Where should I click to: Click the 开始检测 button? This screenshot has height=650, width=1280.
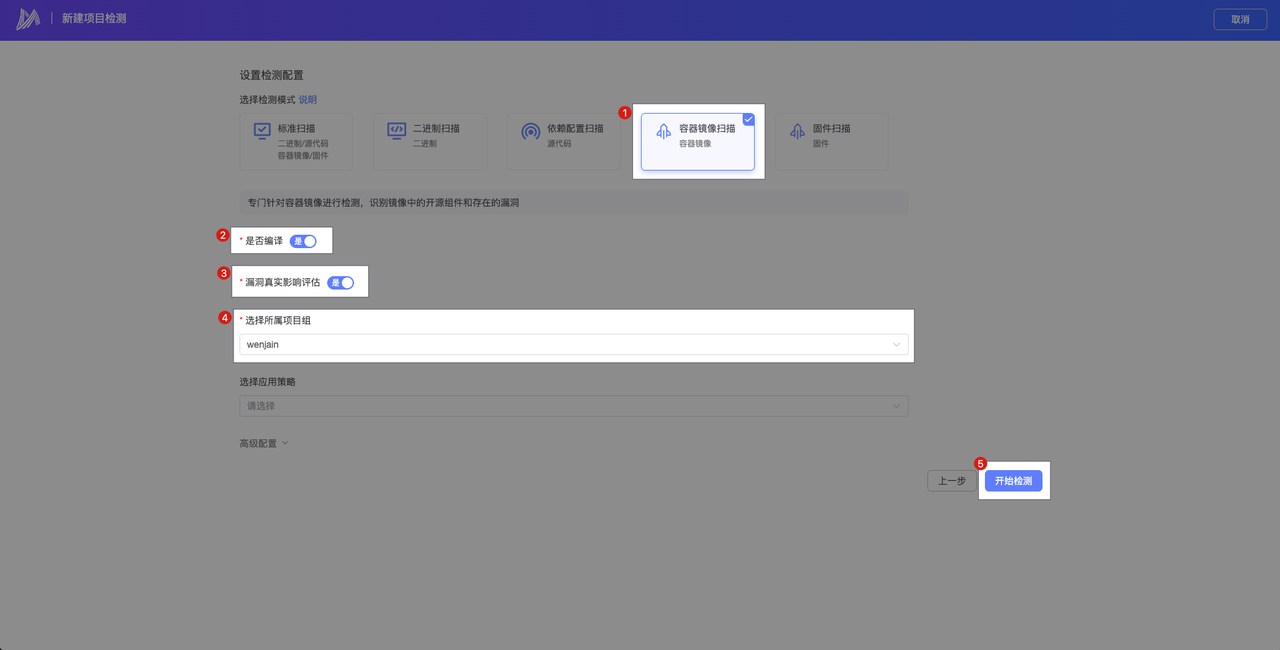[1013, 481]
